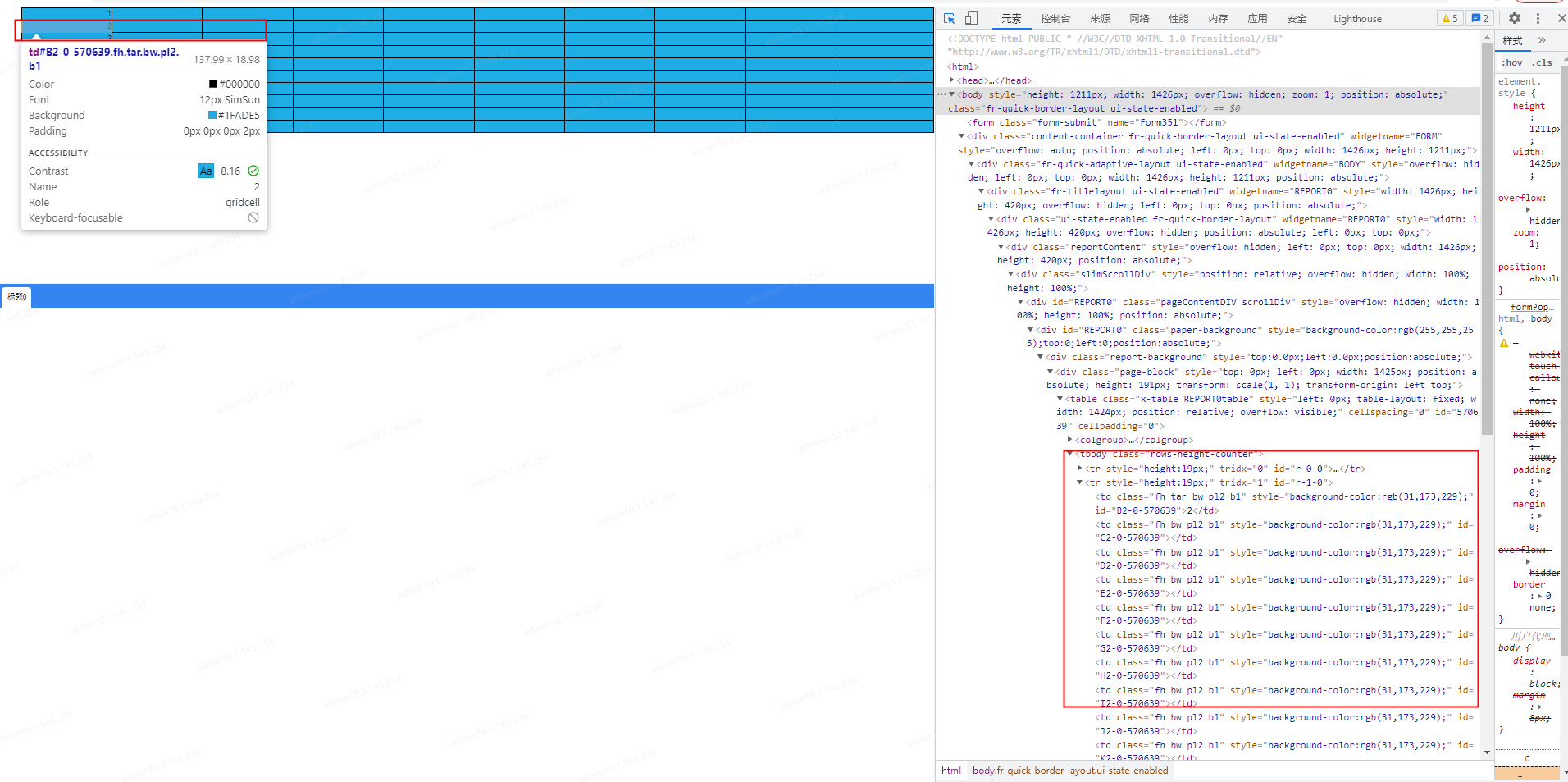Click the html breadcrumb item
The width and height of the screenshot is (1568, 782).
951,771
